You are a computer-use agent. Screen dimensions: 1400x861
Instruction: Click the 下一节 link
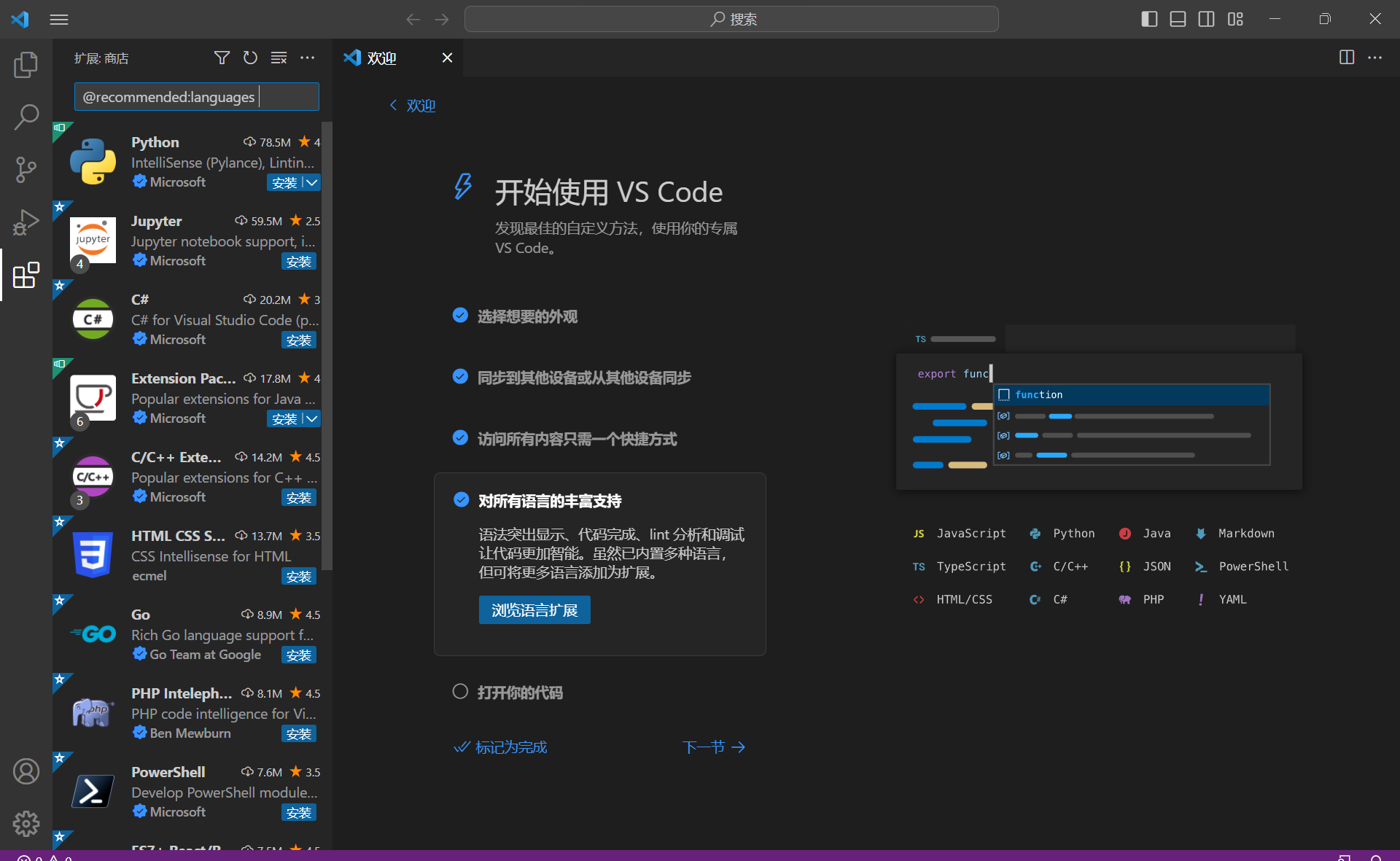coord(713,747)
